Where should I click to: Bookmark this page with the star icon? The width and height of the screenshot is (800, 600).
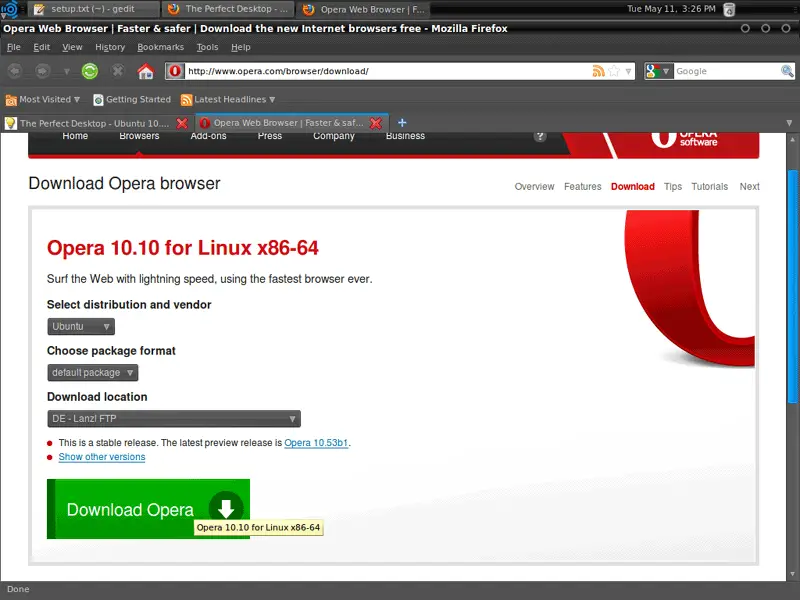click(x=614, y=71)
